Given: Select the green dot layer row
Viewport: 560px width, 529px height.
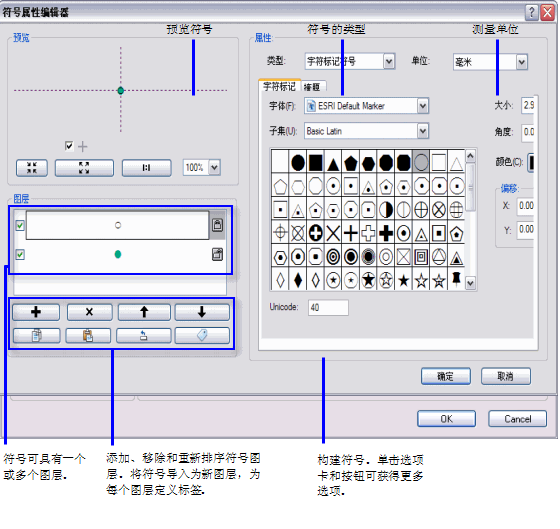Looking at the screenshot, I should tap(118, 254).
